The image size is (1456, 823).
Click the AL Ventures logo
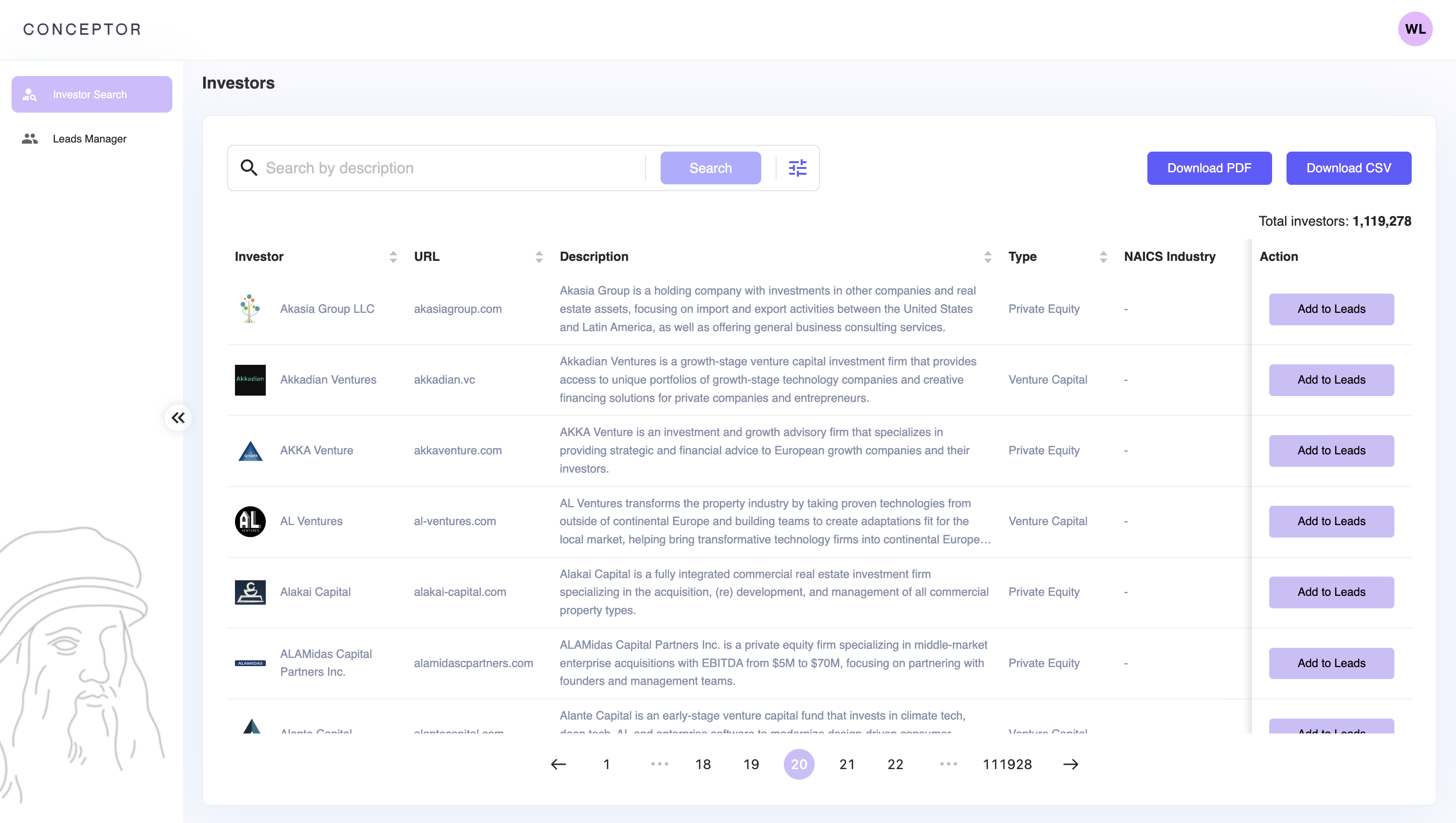tap(250, 521)
